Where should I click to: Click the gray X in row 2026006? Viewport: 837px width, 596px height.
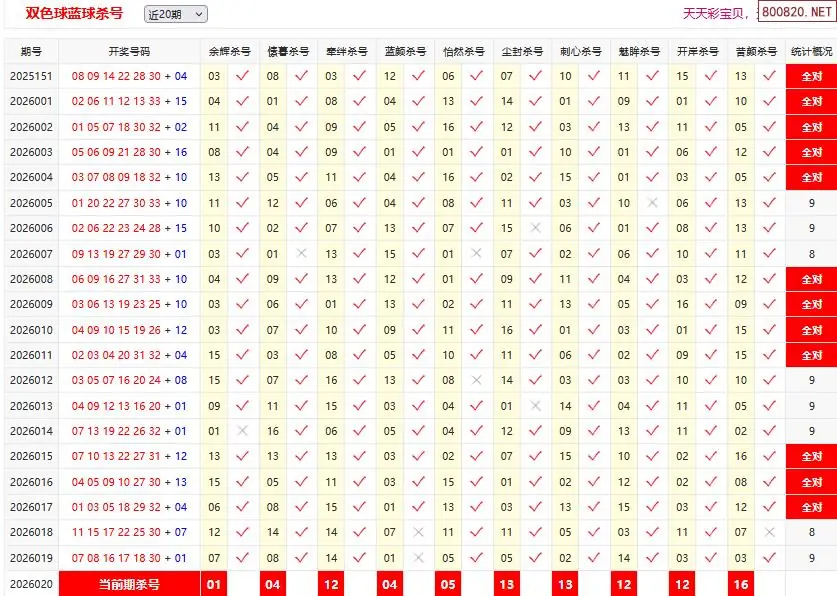tap(535, 228)
